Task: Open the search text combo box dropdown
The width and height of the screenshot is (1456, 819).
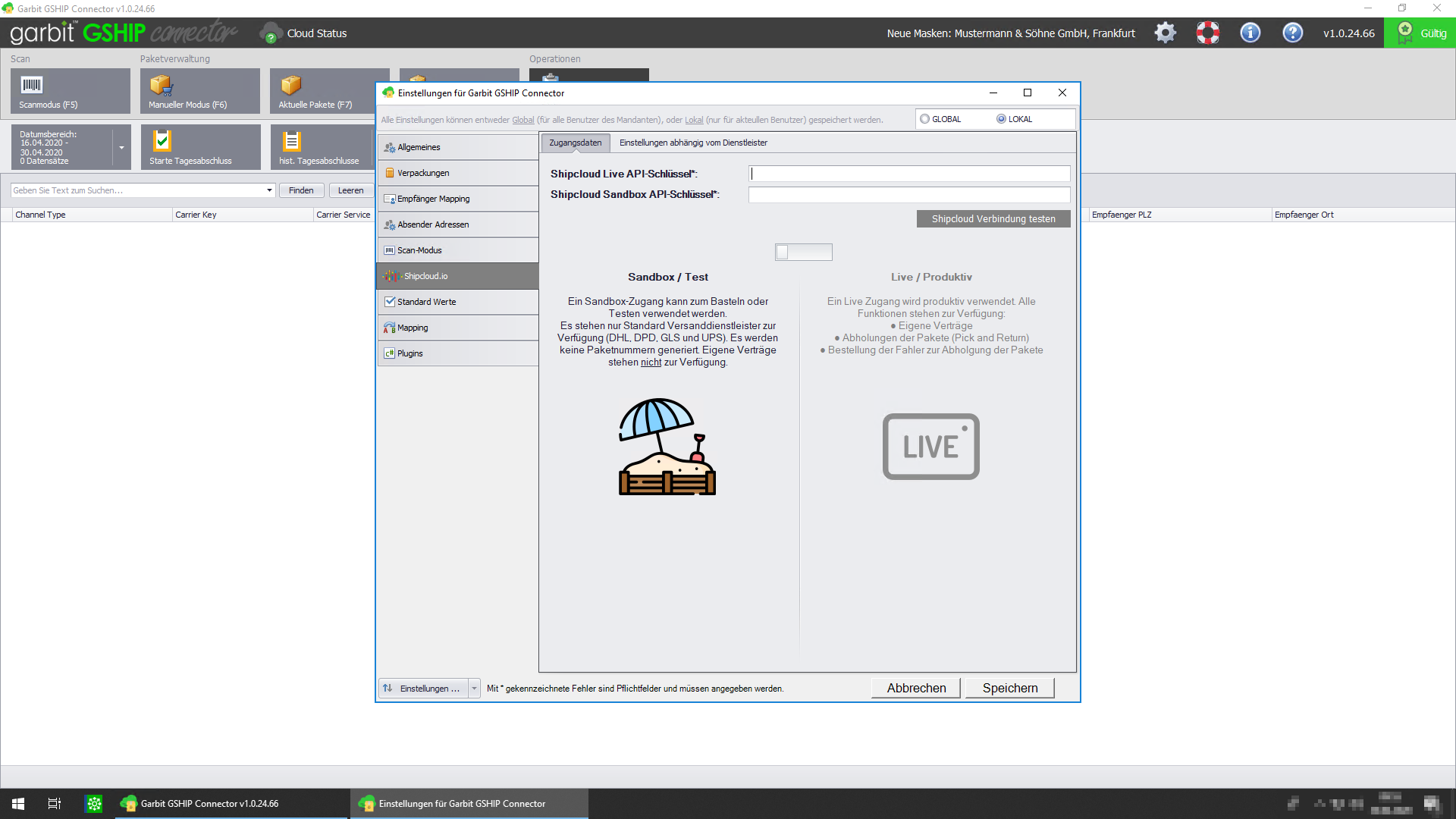Action: 269,190
